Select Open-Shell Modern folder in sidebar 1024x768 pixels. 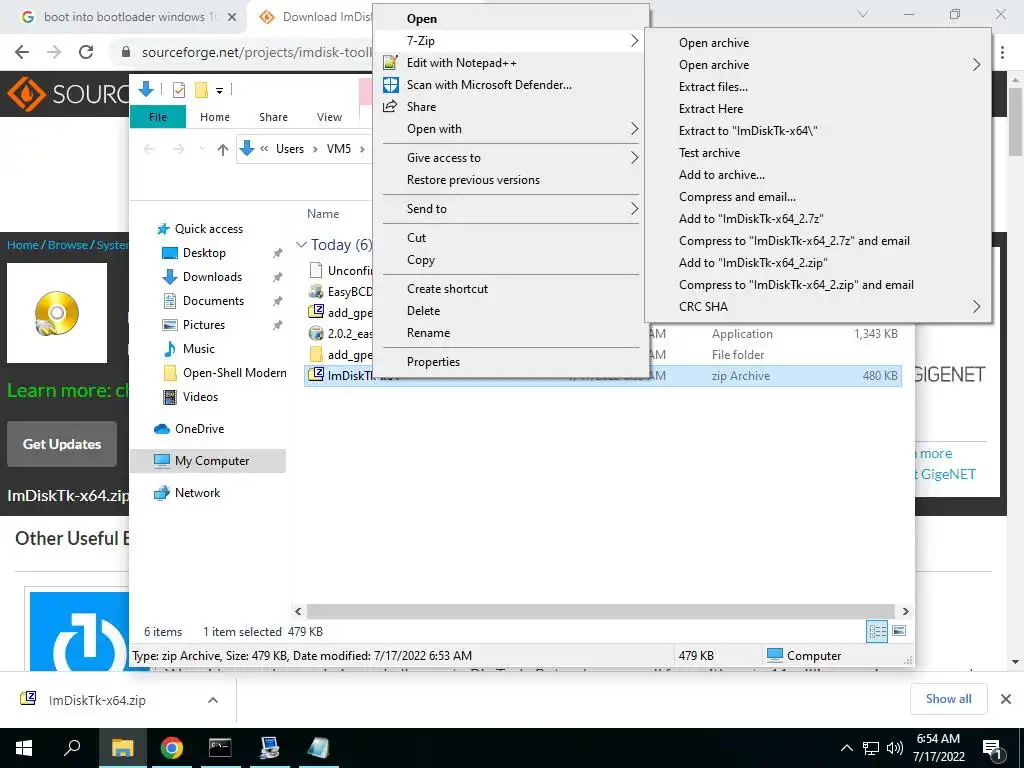pos(224,373)
